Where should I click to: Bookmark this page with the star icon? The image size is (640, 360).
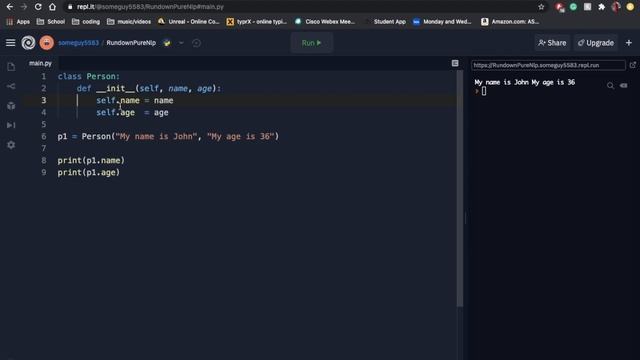click(x=541, y=7)
